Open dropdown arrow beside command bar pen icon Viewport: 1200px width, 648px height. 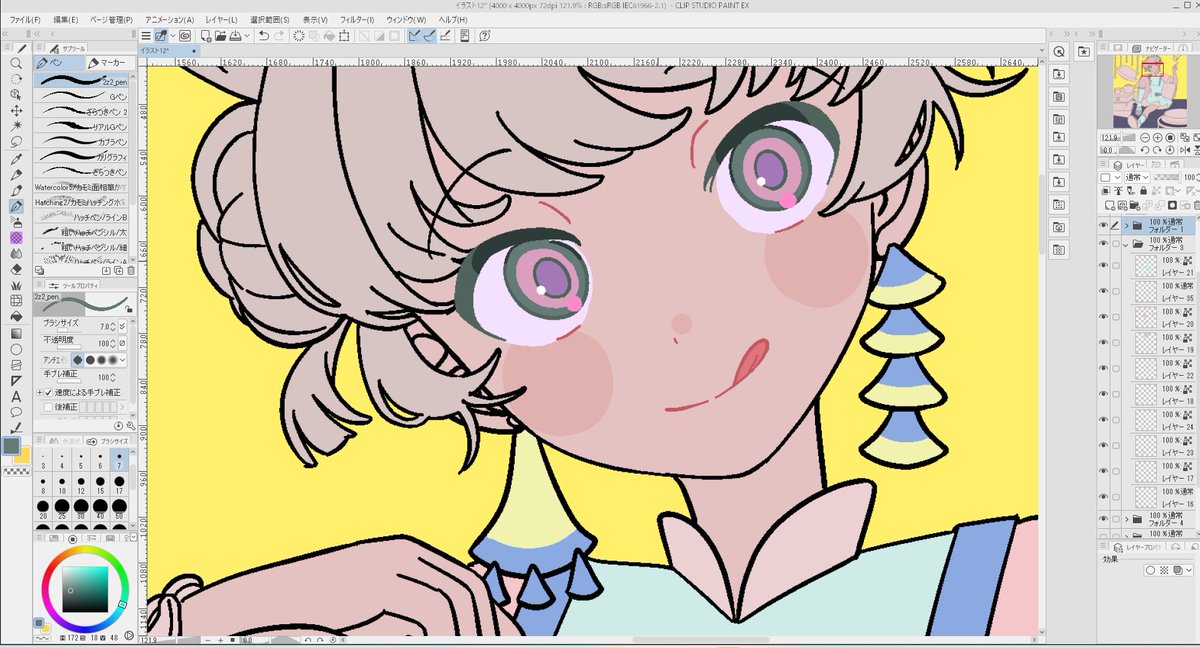point(172,35)
